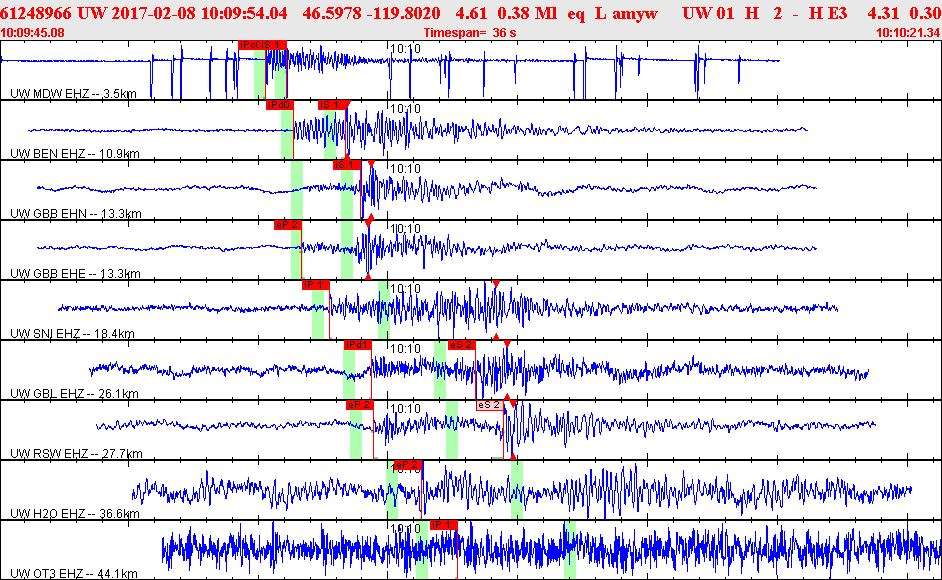This screenshot has height=580, width=942.
Task: Click the coordinates 46.5978 -119.8020
Action: (371, 13)
